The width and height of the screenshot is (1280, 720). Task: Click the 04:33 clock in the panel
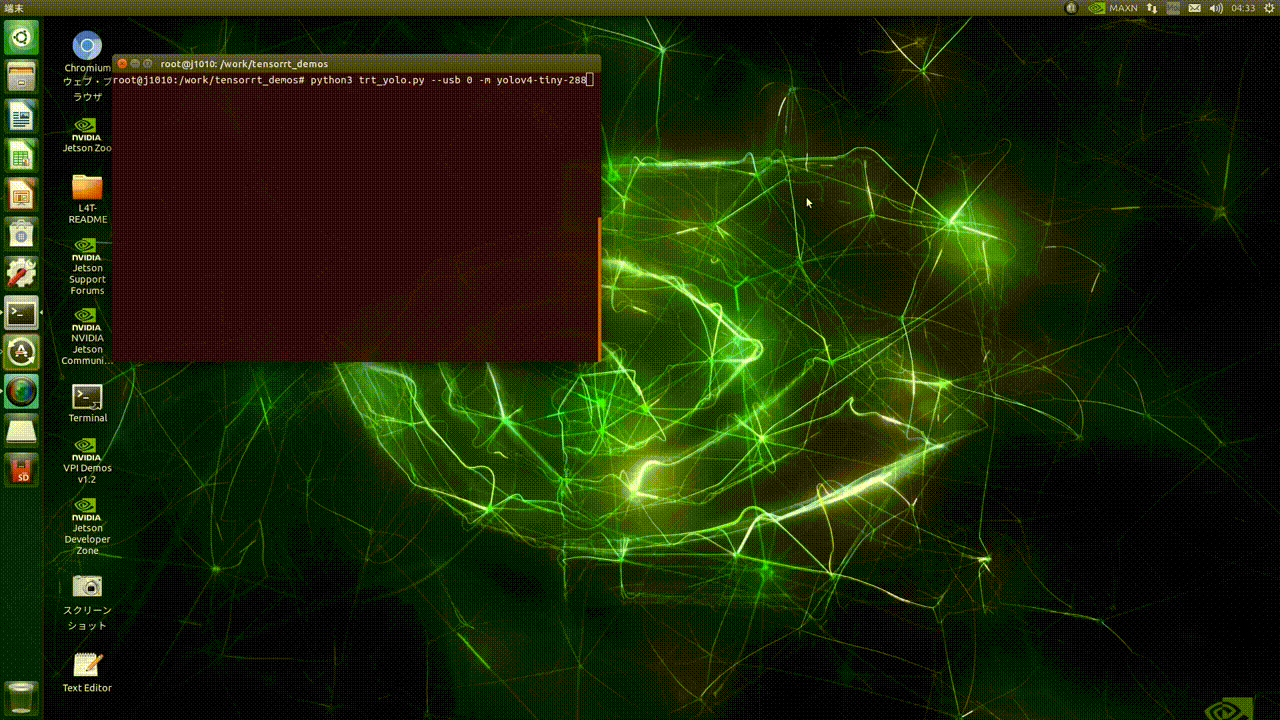pyautogui.click(x=1243, y=8)
